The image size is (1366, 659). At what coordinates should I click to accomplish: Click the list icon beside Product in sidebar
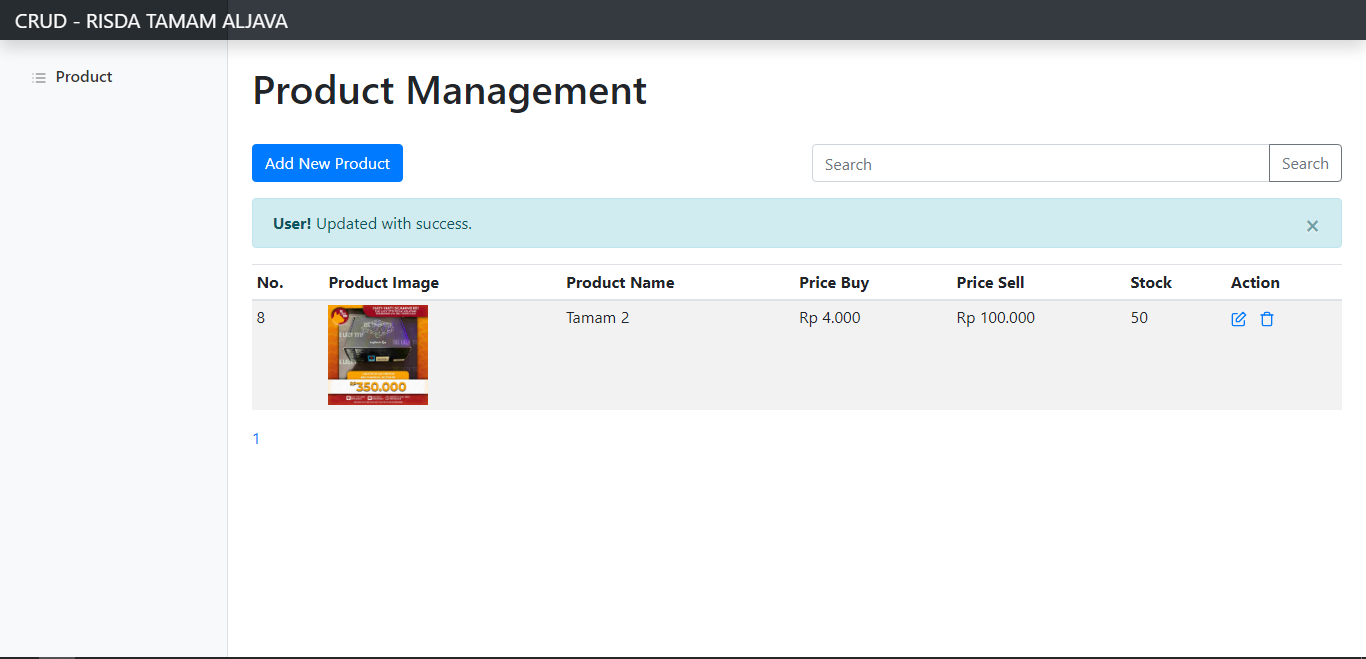pos(39,77)
